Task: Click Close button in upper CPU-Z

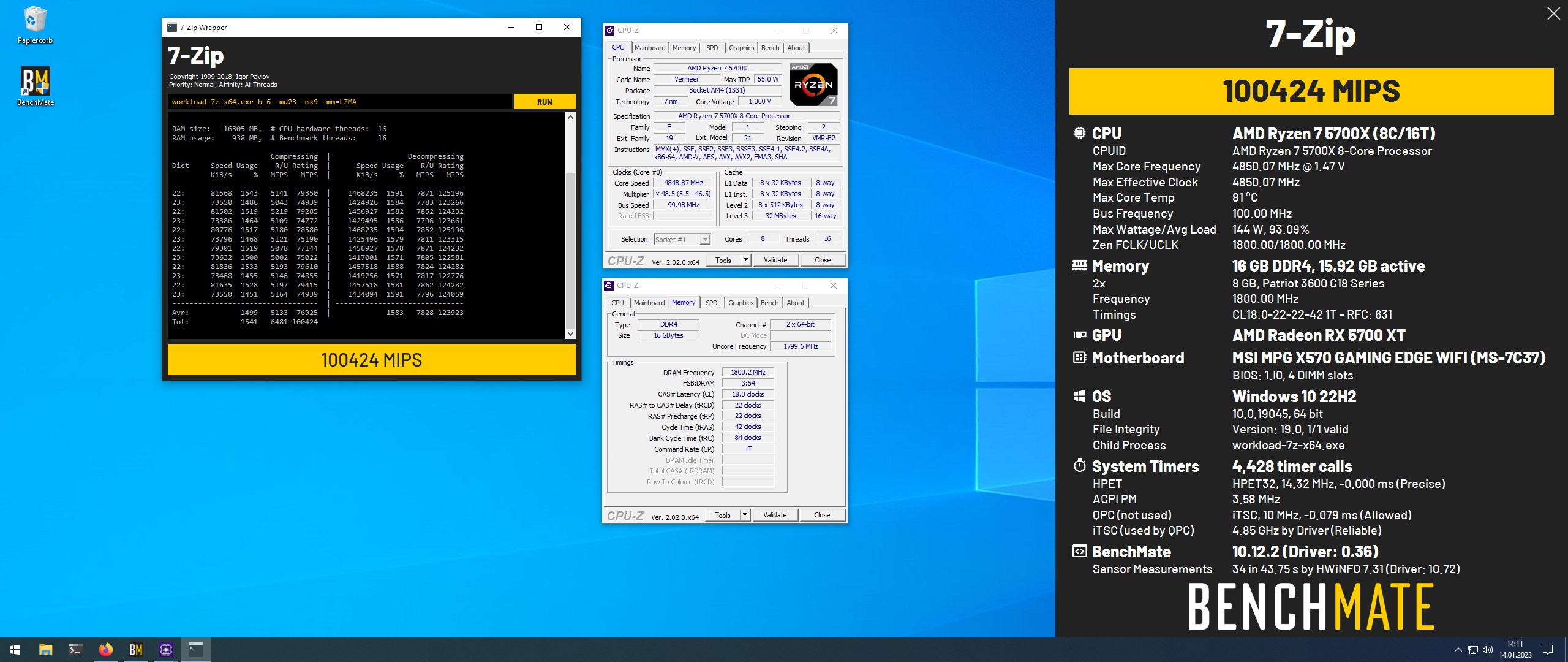Action: [823, 260]
